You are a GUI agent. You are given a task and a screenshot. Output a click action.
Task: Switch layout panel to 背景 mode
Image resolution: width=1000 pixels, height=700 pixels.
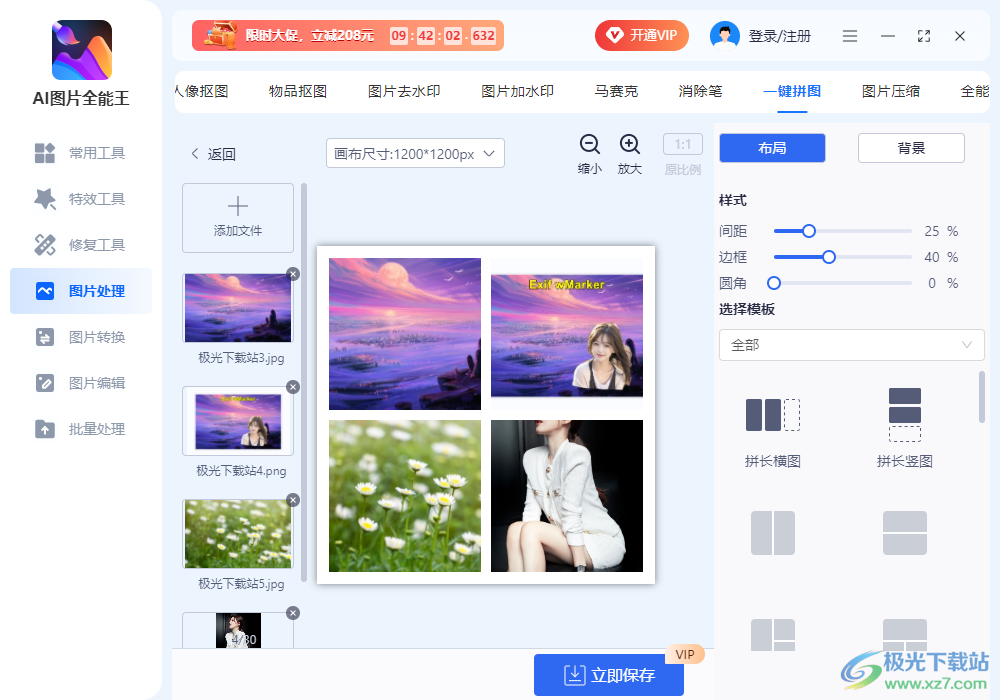pyautogui.click(x=911, y=147)
